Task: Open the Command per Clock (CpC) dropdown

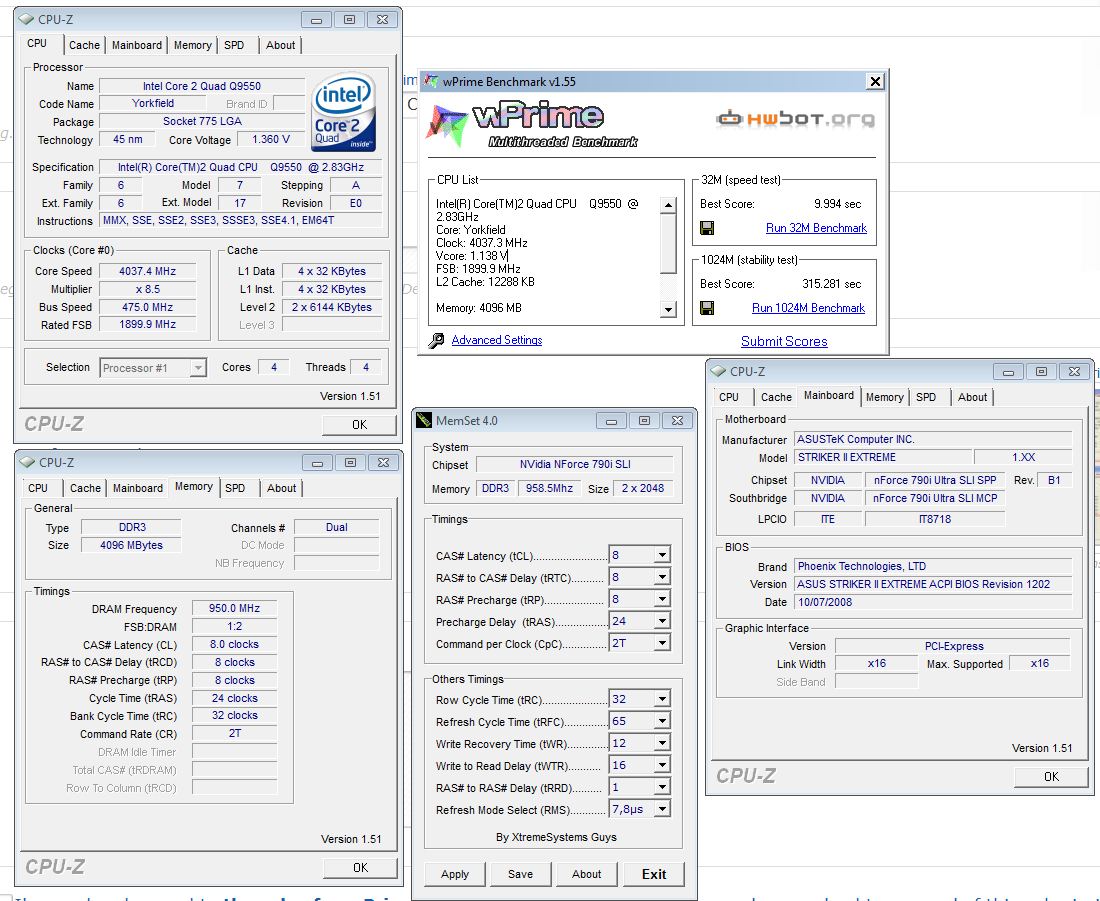Action: click(x=662, y=643)
